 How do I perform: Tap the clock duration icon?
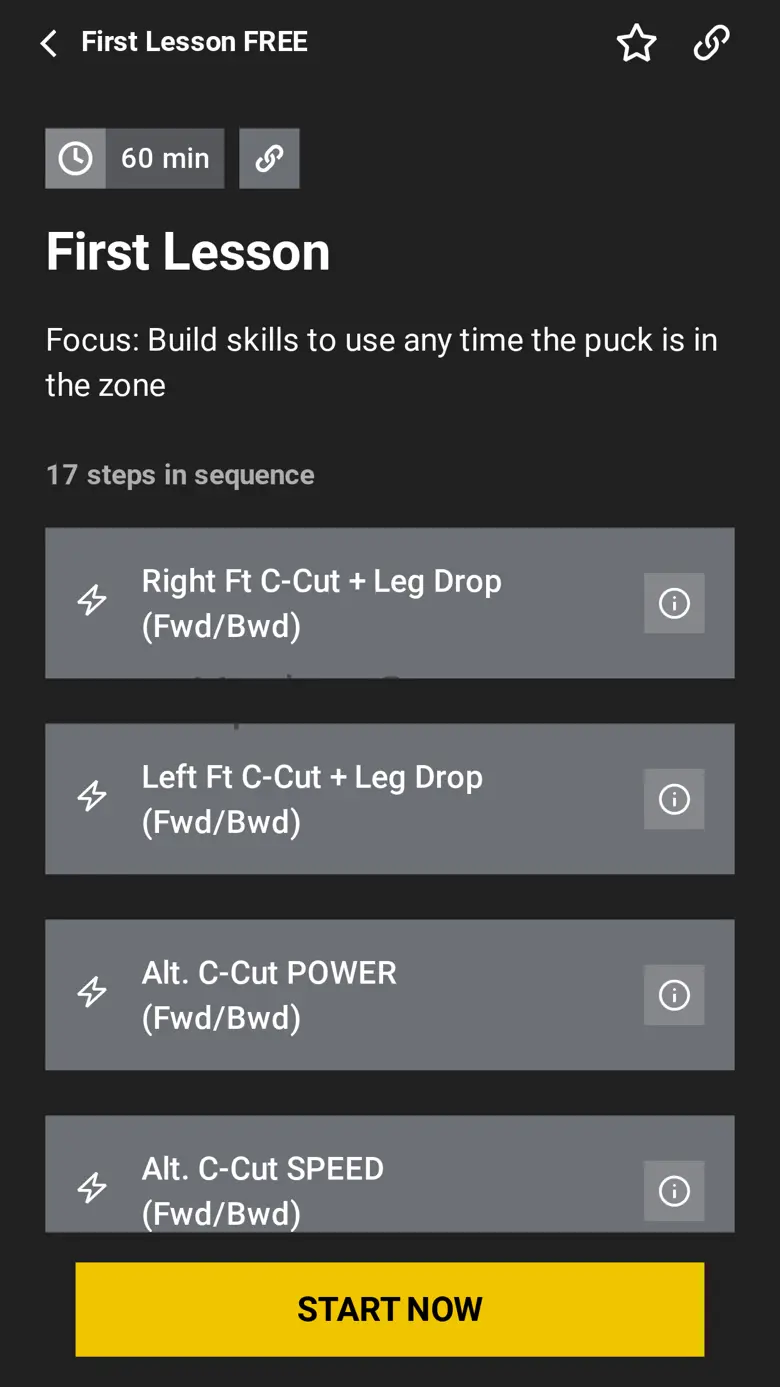click(76, 158)
